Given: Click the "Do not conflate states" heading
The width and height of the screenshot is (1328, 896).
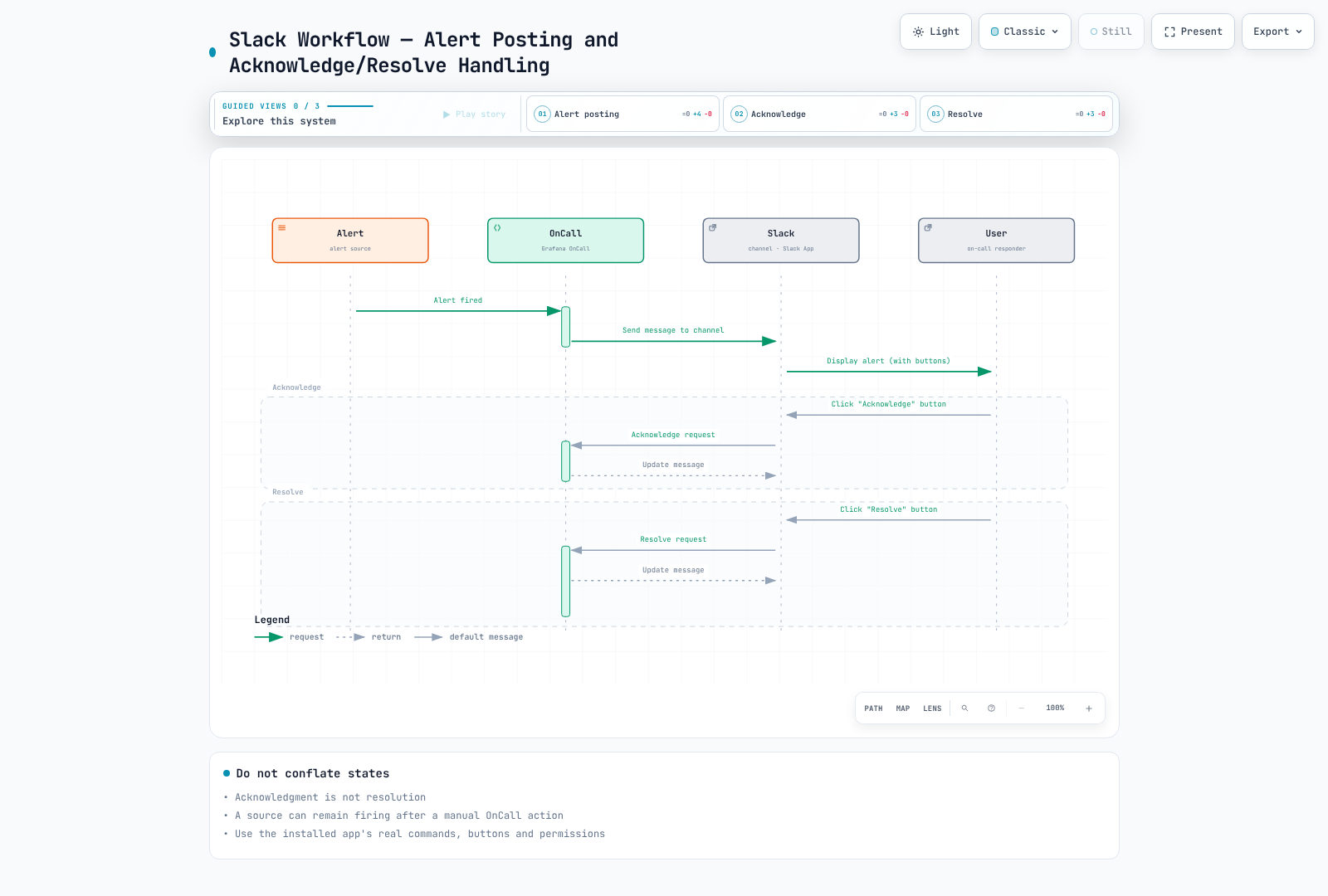Looking at the screenshot, I should [x=313, y=773].
